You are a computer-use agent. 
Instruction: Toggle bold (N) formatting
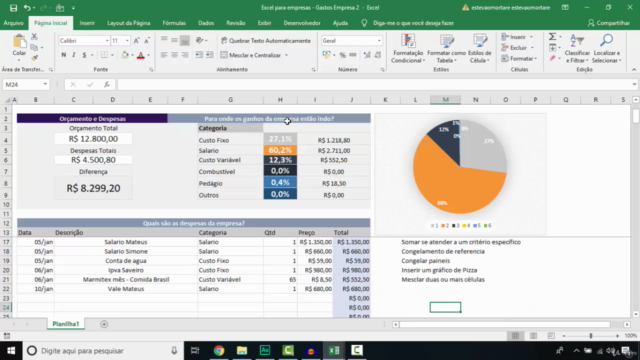pos(64,55)
